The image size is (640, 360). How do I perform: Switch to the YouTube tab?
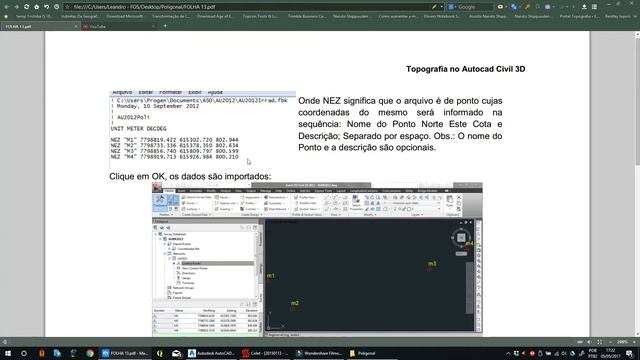click(119, 27)
